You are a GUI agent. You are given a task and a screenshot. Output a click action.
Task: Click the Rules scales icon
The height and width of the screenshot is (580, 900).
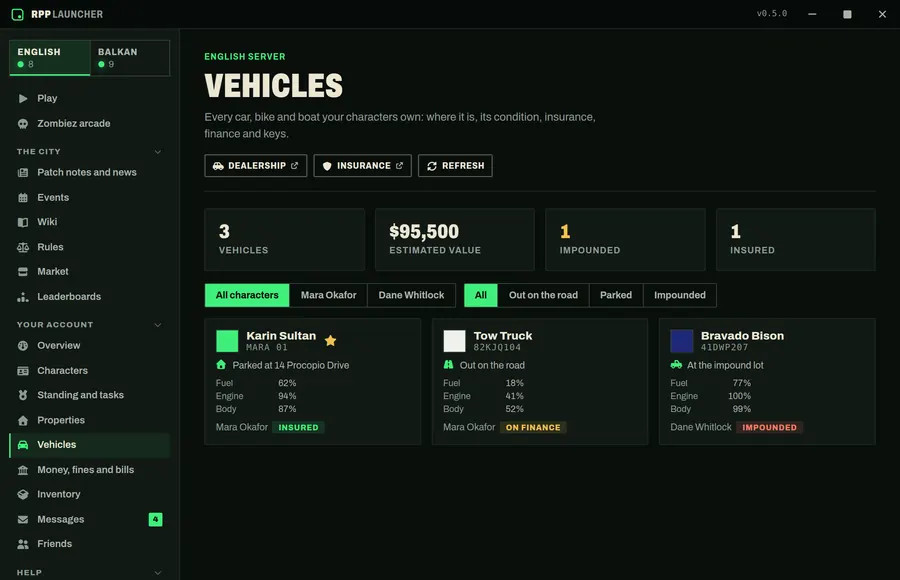[23, 247]
